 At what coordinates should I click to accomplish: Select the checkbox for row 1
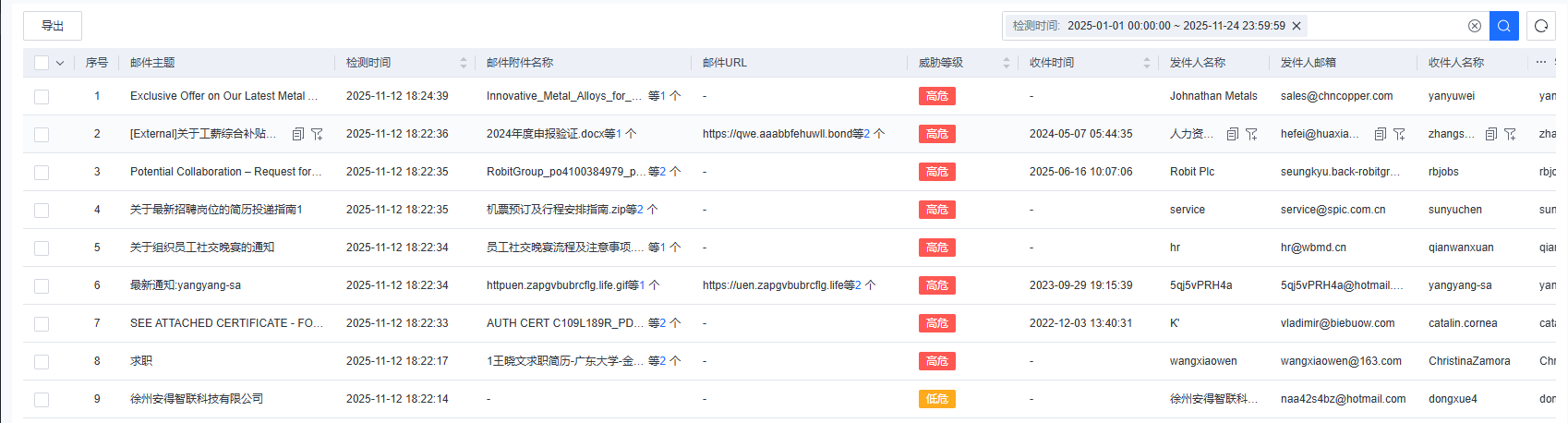click(42, 96)
